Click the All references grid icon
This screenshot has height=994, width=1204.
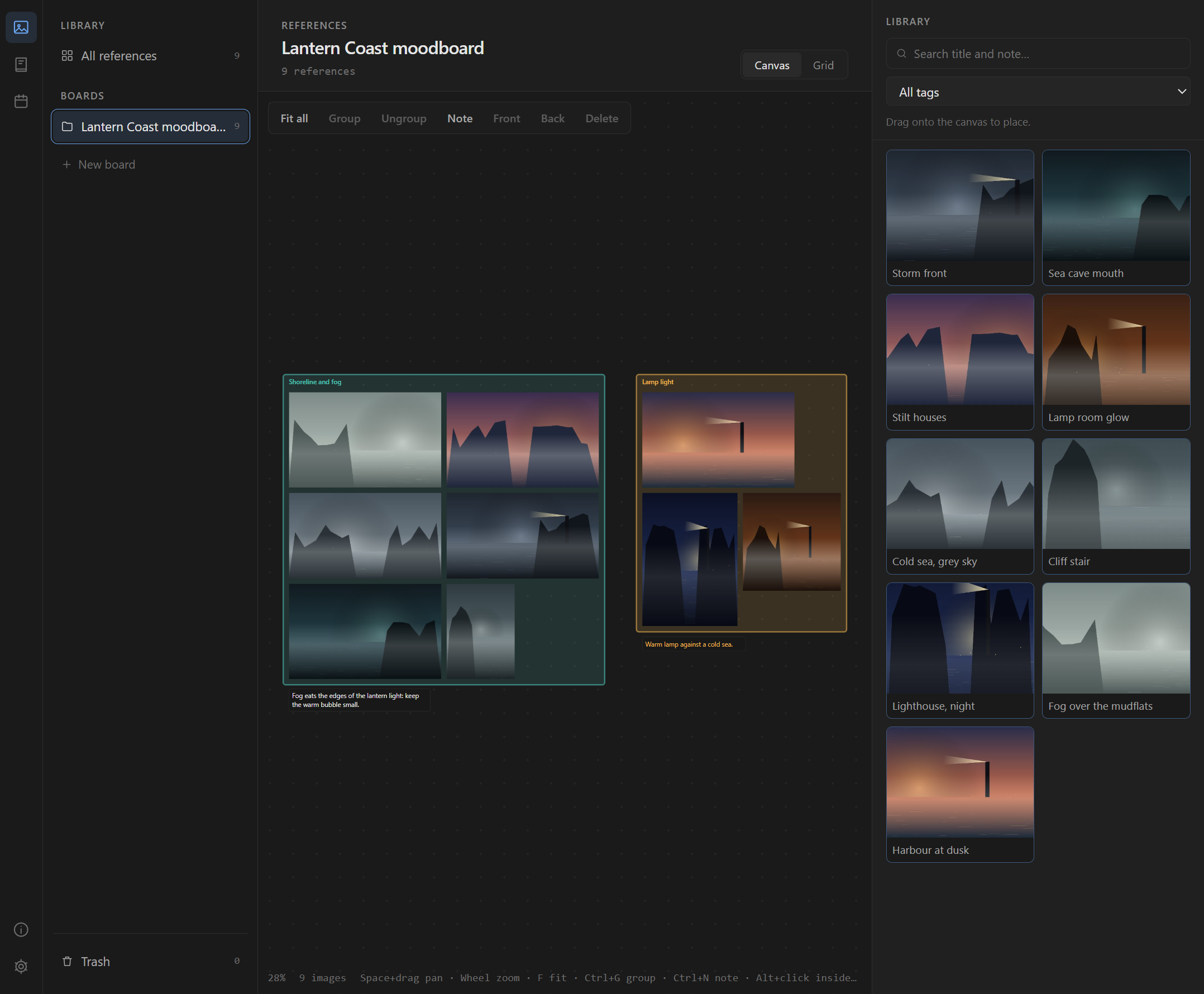pos(67,55)
